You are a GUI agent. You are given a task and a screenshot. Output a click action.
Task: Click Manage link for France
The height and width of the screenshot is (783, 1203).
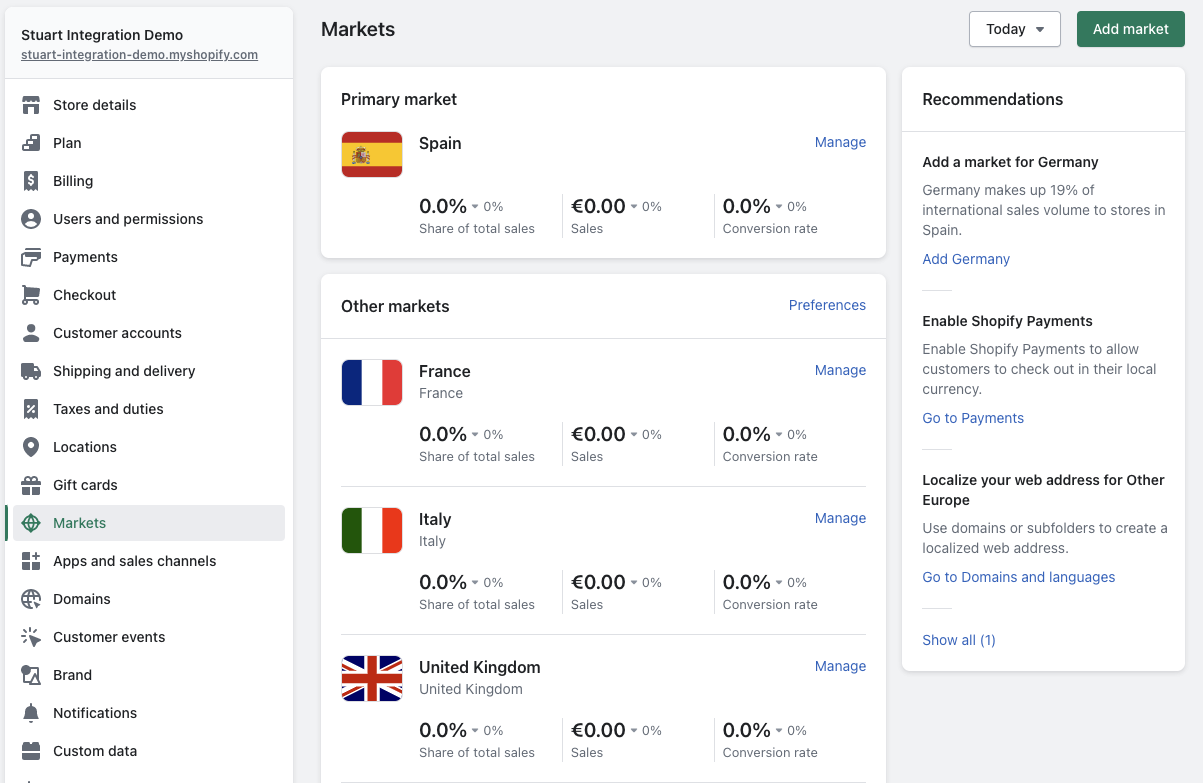(x=840, y=370)
